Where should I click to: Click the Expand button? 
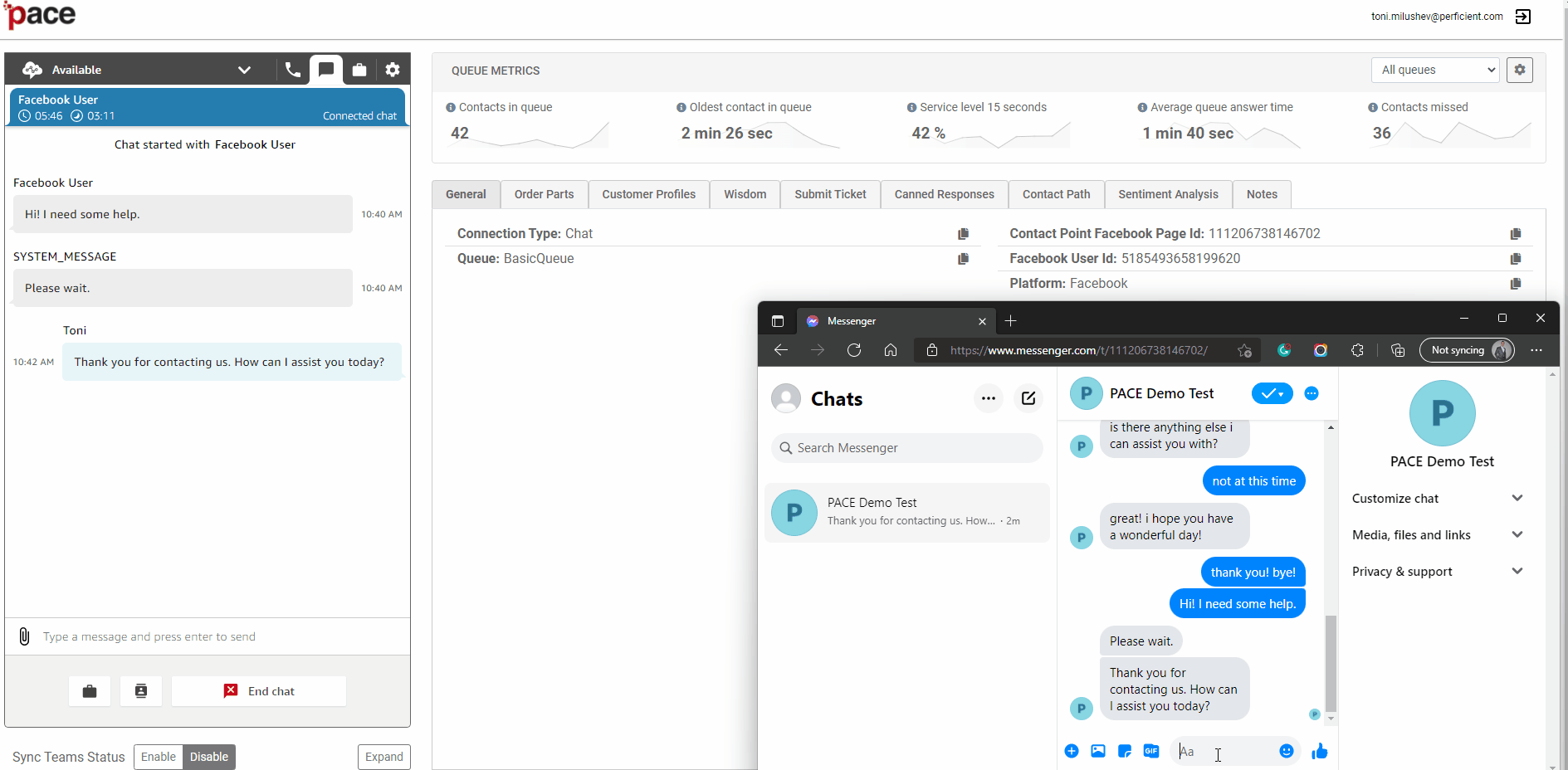(x=384, y=757)
